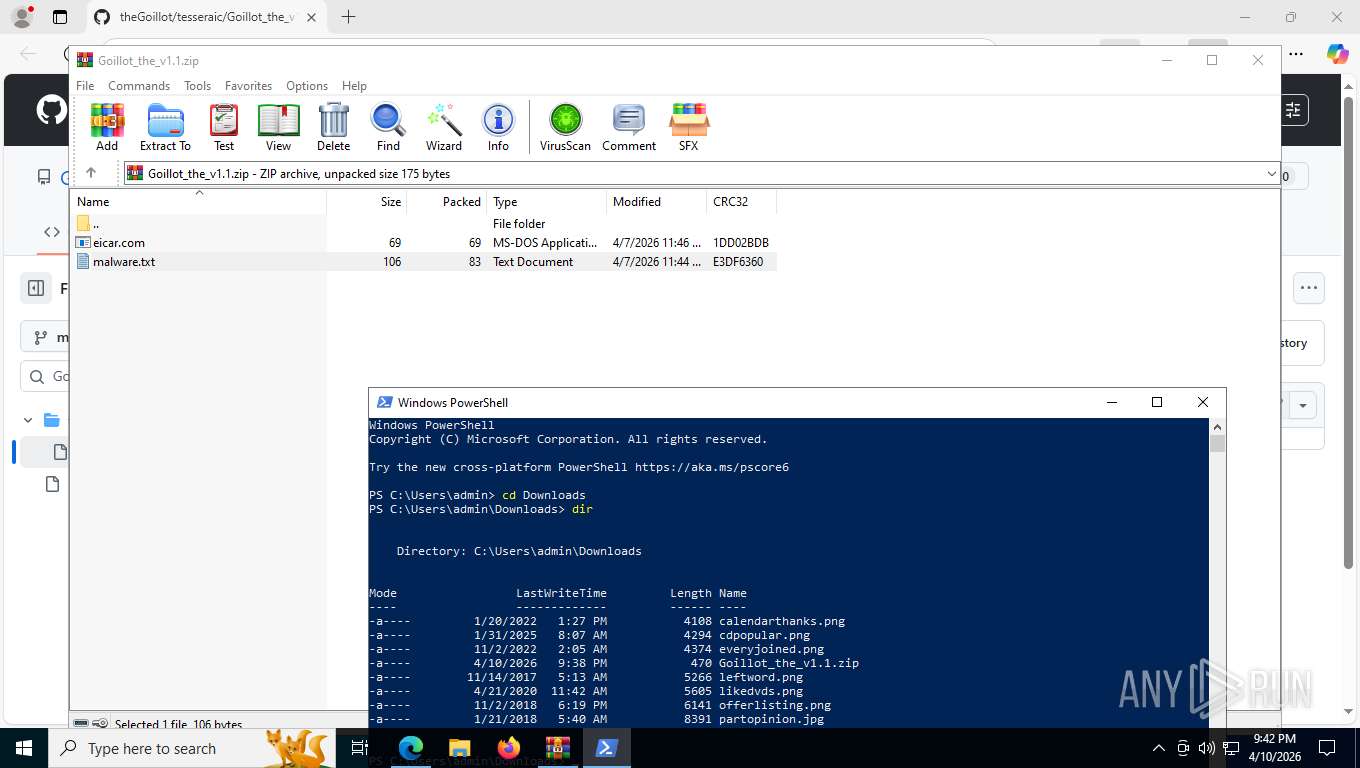
Task: Switch to WinRAR taskbar icon
Action: tap(557, 748)
